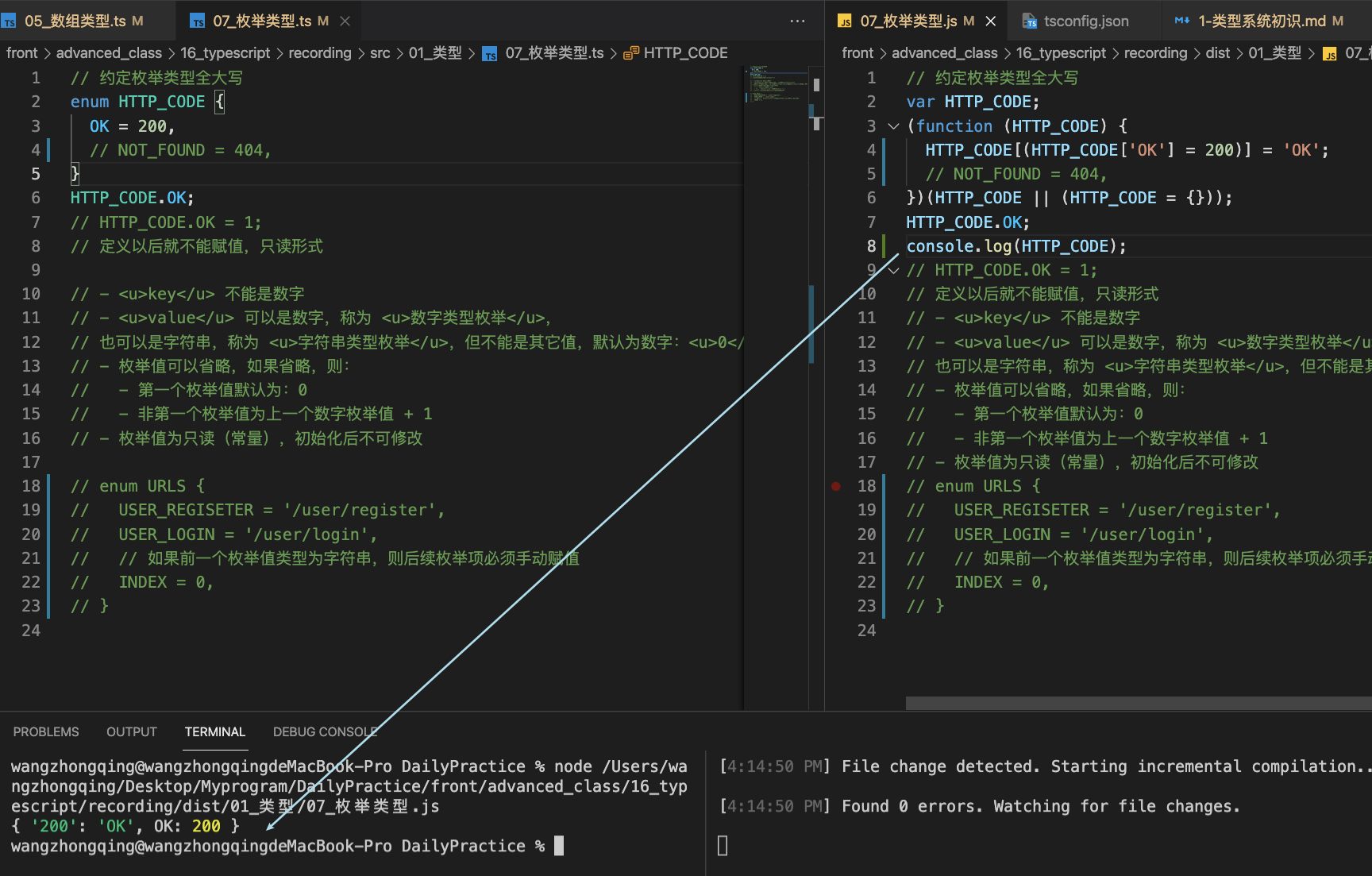
Task: Click 'recording' in the left breadcrumb
Action: click(x=320, y=53)
